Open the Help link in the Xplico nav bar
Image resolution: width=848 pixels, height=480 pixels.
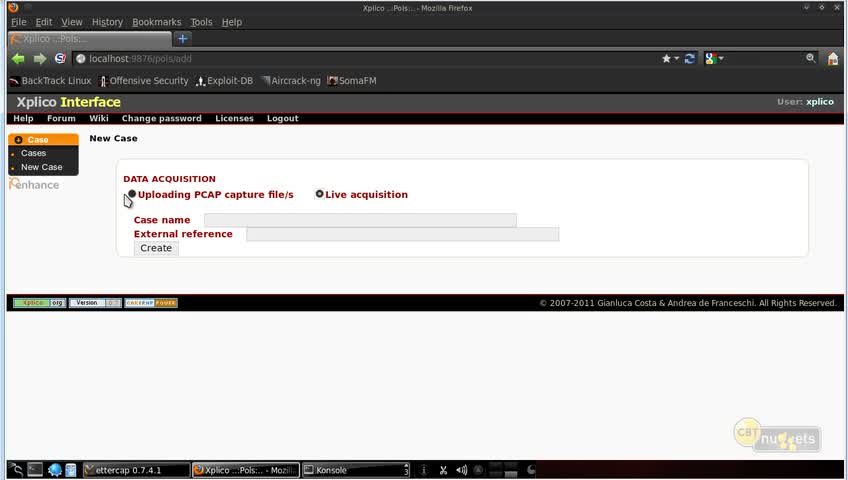click(x=23, y=118)
